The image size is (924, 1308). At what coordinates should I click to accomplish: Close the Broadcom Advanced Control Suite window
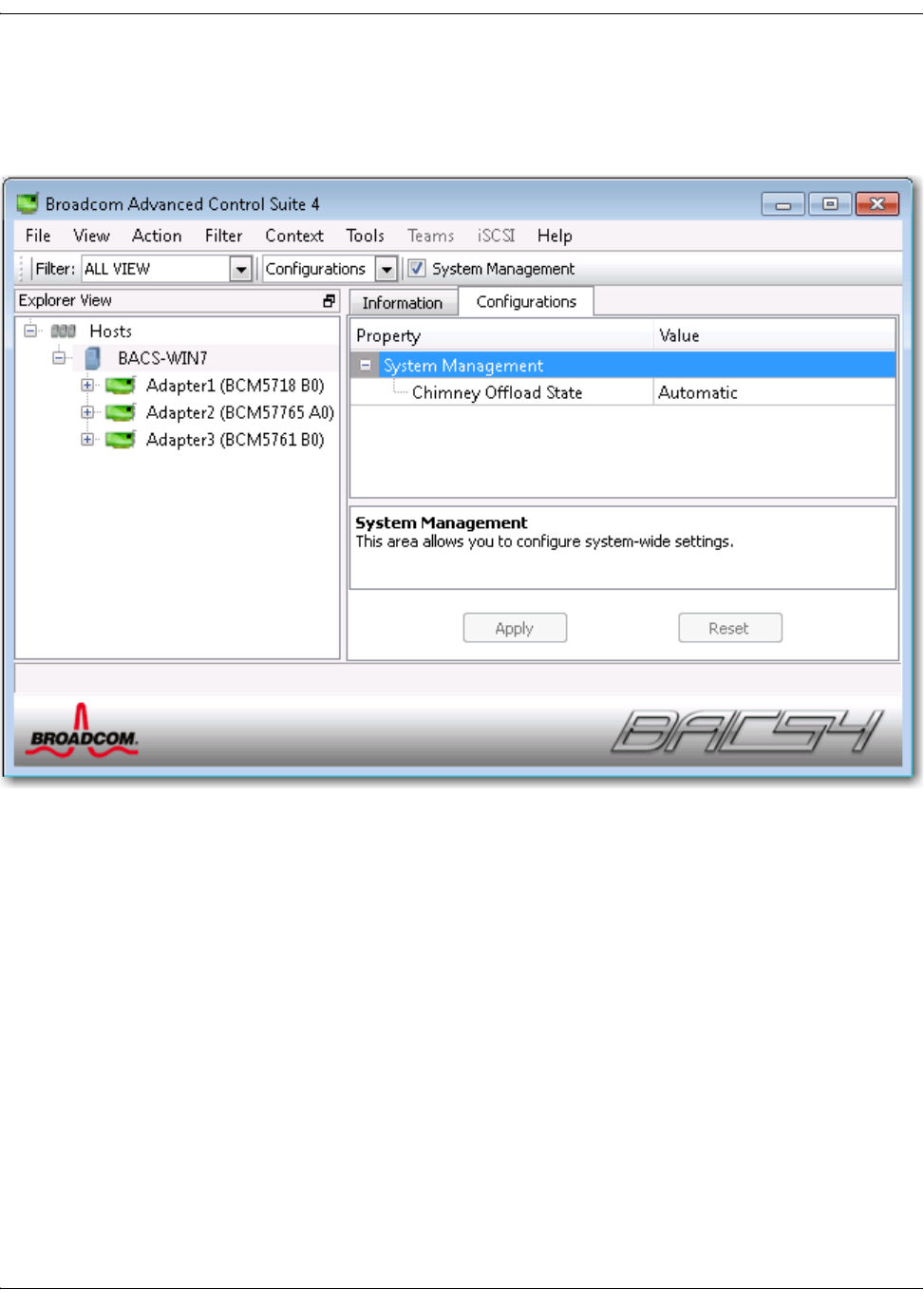pos(877,204)
